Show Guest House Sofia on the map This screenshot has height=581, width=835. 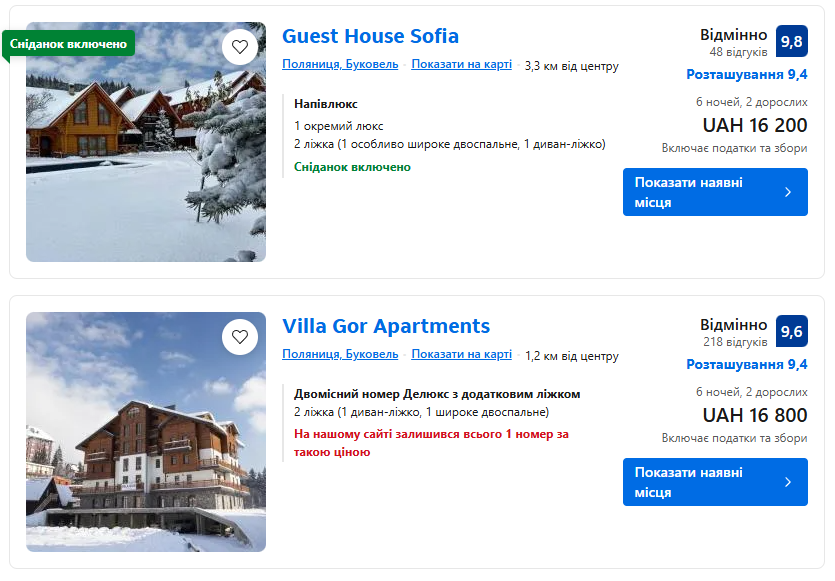pyautogui.click(x=461, y=65)
